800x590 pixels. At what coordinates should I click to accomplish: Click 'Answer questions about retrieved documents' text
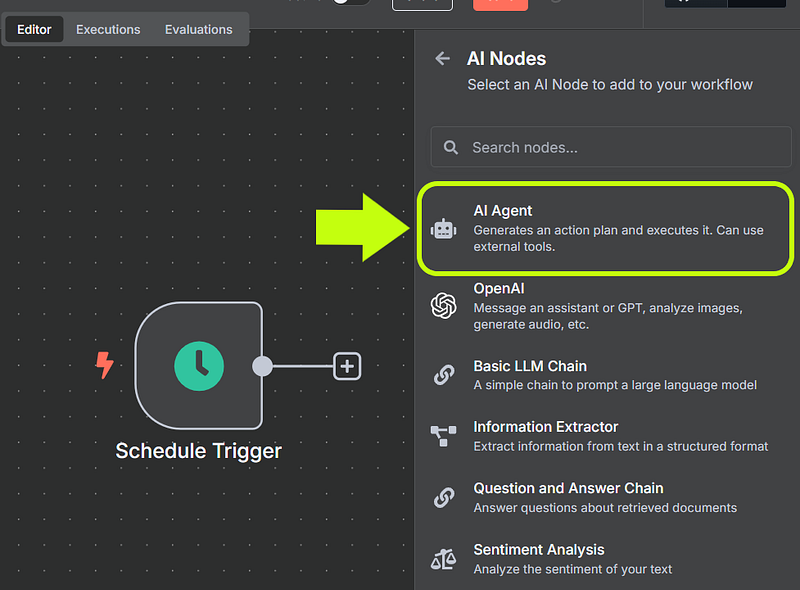605,508
